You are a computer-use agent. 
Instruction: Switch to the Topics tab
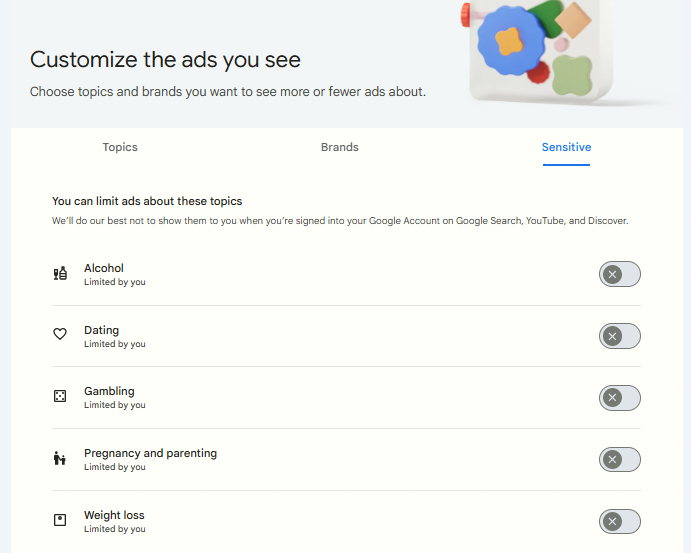point(120,147)
